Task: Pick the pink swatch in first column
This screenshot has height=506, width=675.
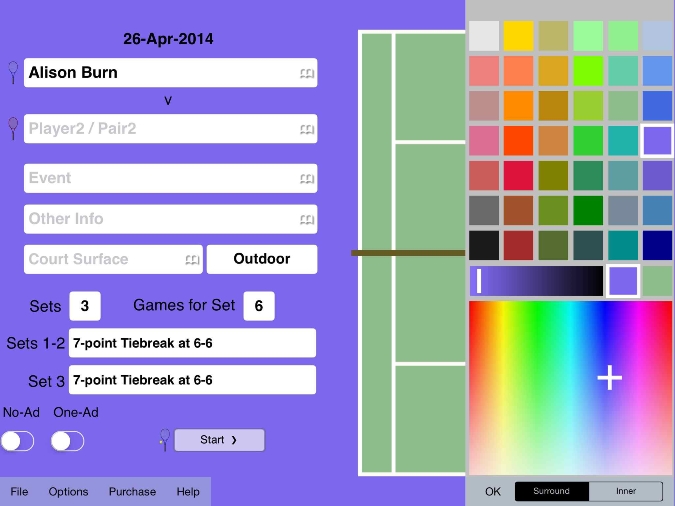Action: tap(484, 140)
